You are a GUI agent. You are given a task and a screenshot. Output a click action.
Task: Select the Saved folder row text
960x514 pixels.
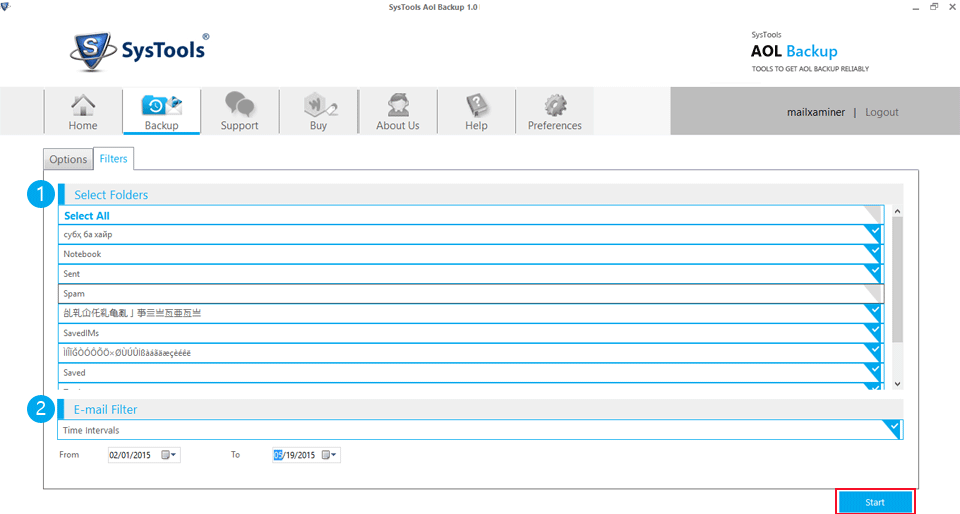tap(74, 373)
